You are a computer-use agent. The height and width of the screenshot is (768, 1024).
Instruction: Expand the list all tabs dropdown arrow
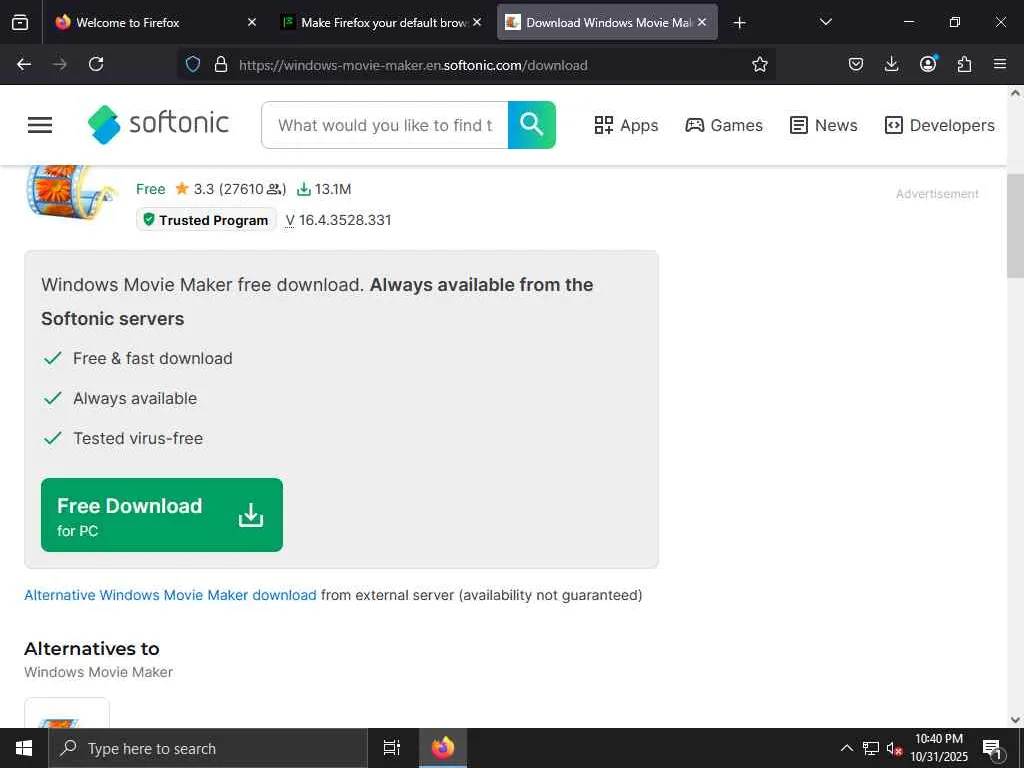(825, 22)
